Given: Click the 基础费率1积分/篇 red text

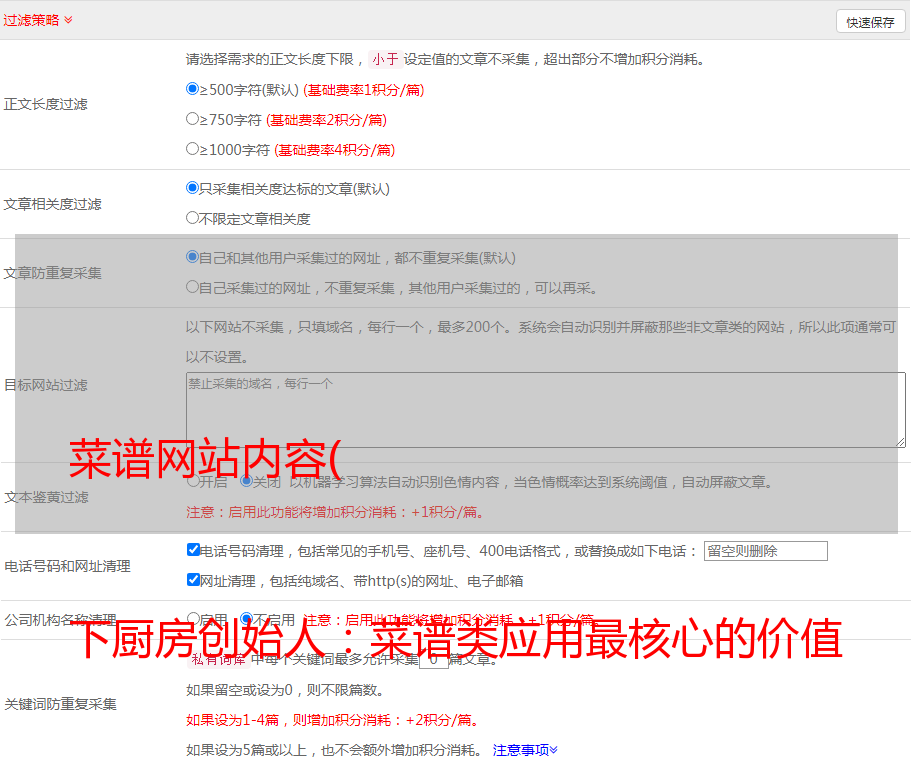Looking at the screenshot, I should (364, 90).
